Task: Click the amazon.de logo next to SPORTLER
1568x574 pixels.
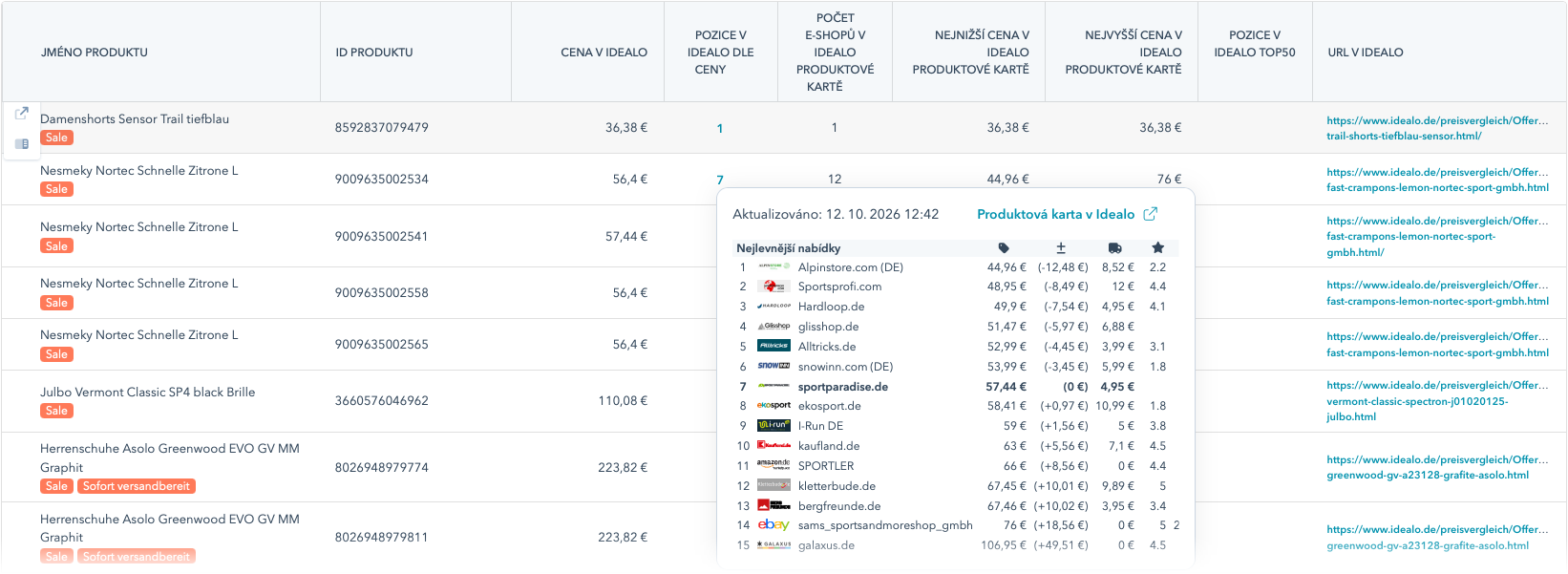Action: coord(773,465)
